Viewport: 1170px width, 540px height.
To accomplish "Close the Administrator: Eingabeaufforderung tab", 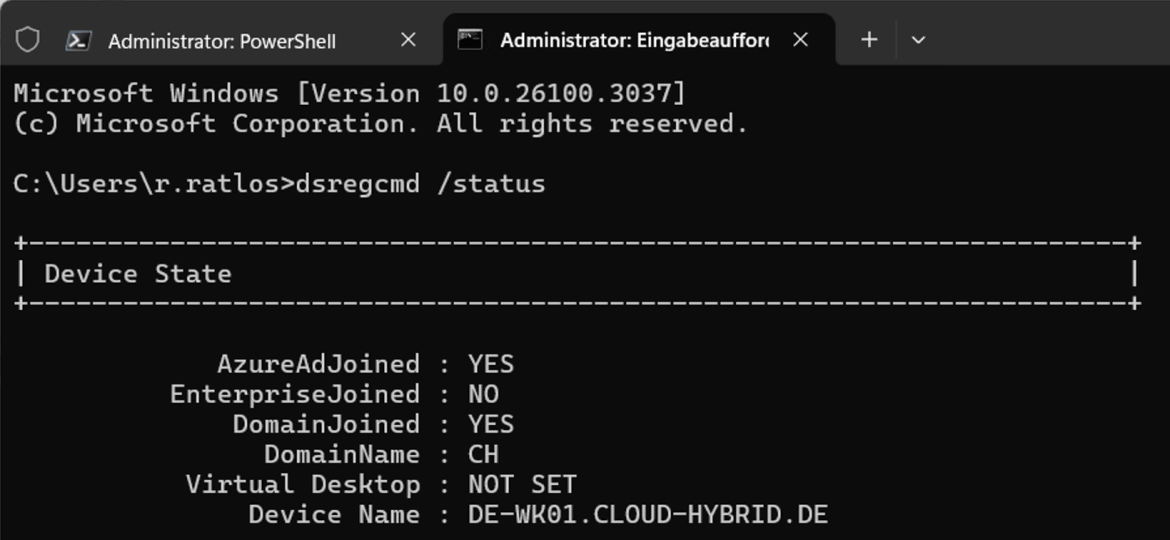I will coord(800,40).
